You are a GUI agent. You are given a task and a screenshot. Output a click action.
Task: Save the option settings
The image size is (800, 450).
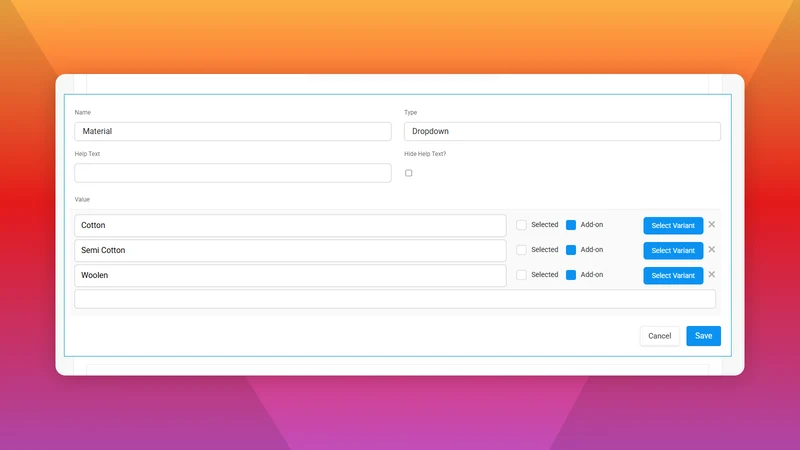(x=704, y=336)
